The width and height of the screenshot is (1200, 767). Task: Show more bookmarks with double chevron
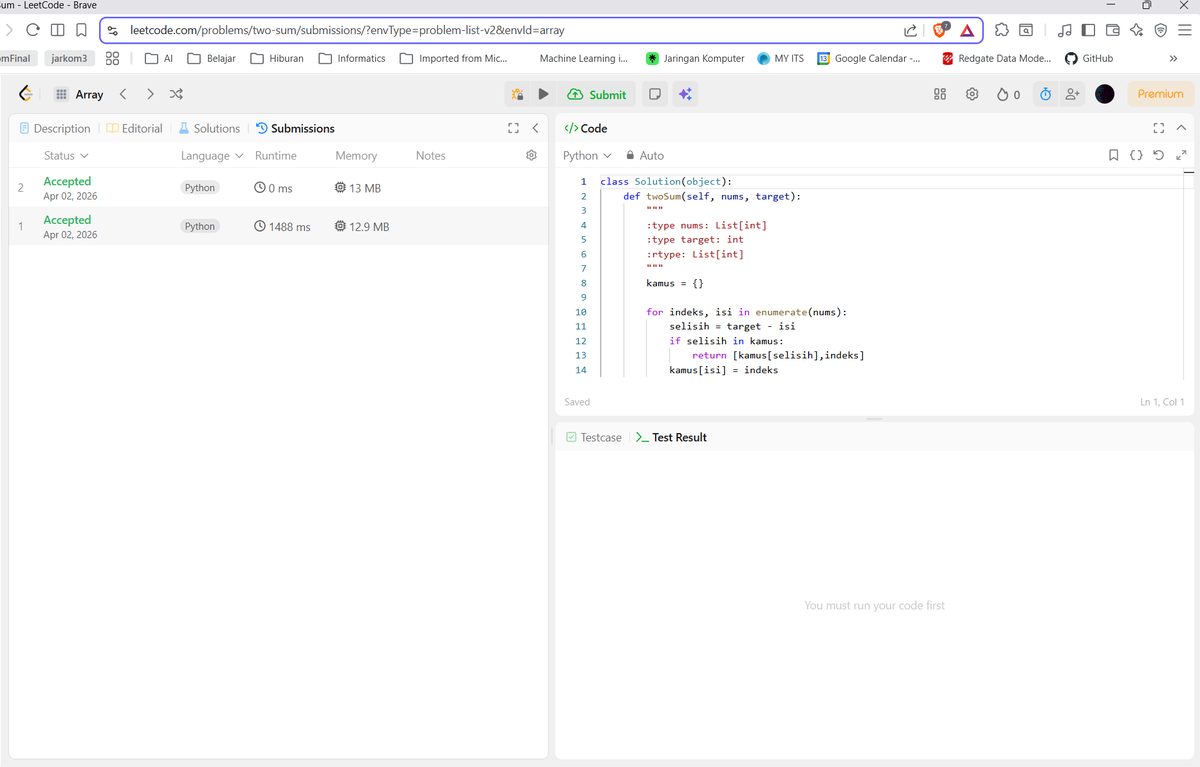(x=1173, y=59)
